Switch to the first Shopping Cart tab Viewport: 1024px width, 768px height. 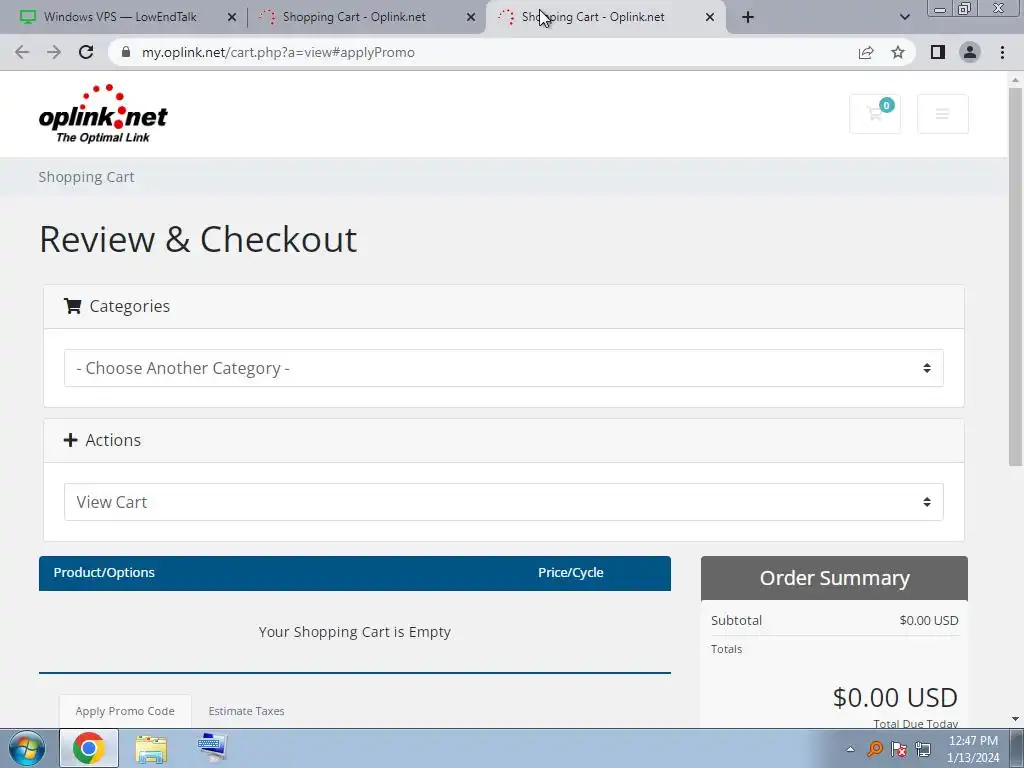pyautogui.click(x=354, y=17)
